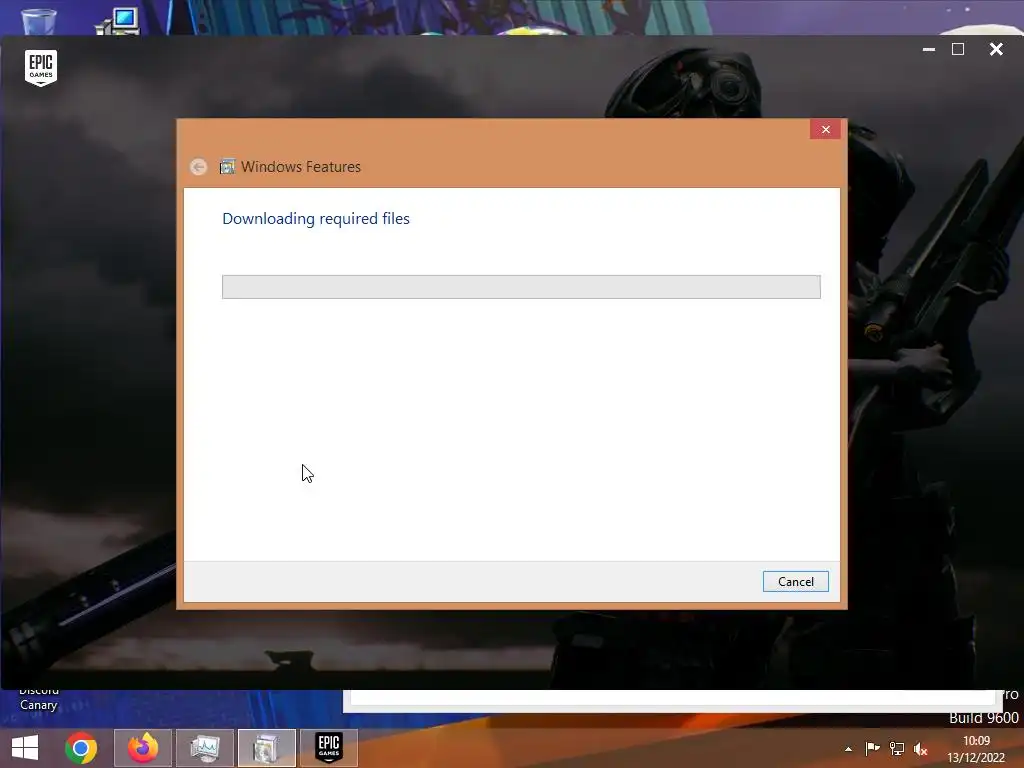This screenshot has width=1024, height=768.
Task: Click the muted volume tray icon
Action: (x=921, y=749)
